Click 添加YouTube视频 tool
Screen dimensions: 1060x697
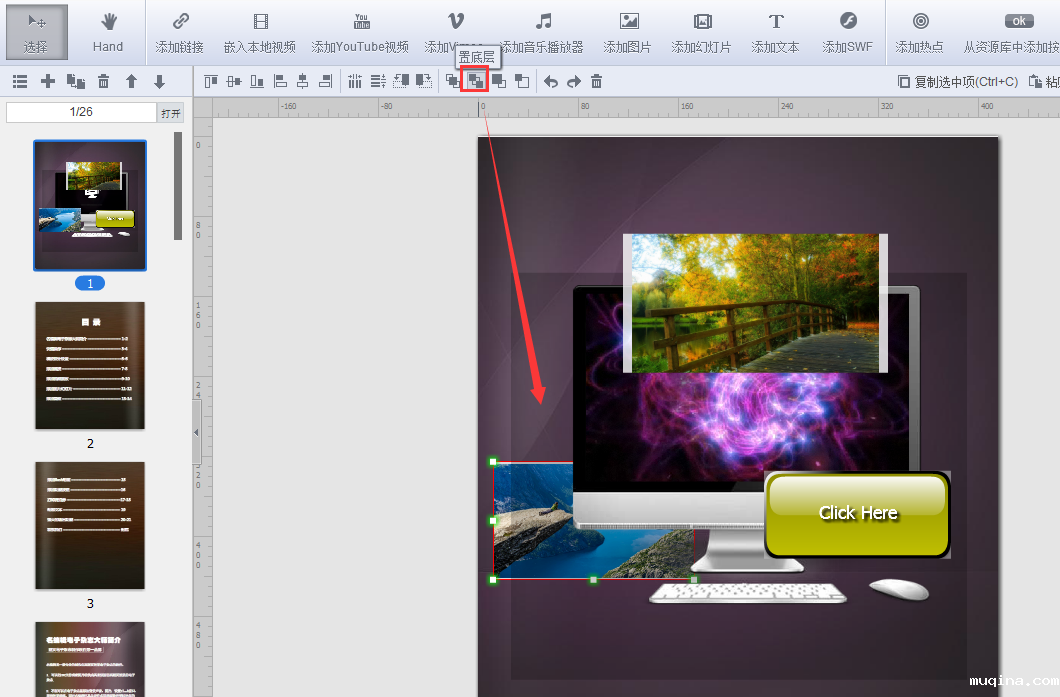coord(360,32)
